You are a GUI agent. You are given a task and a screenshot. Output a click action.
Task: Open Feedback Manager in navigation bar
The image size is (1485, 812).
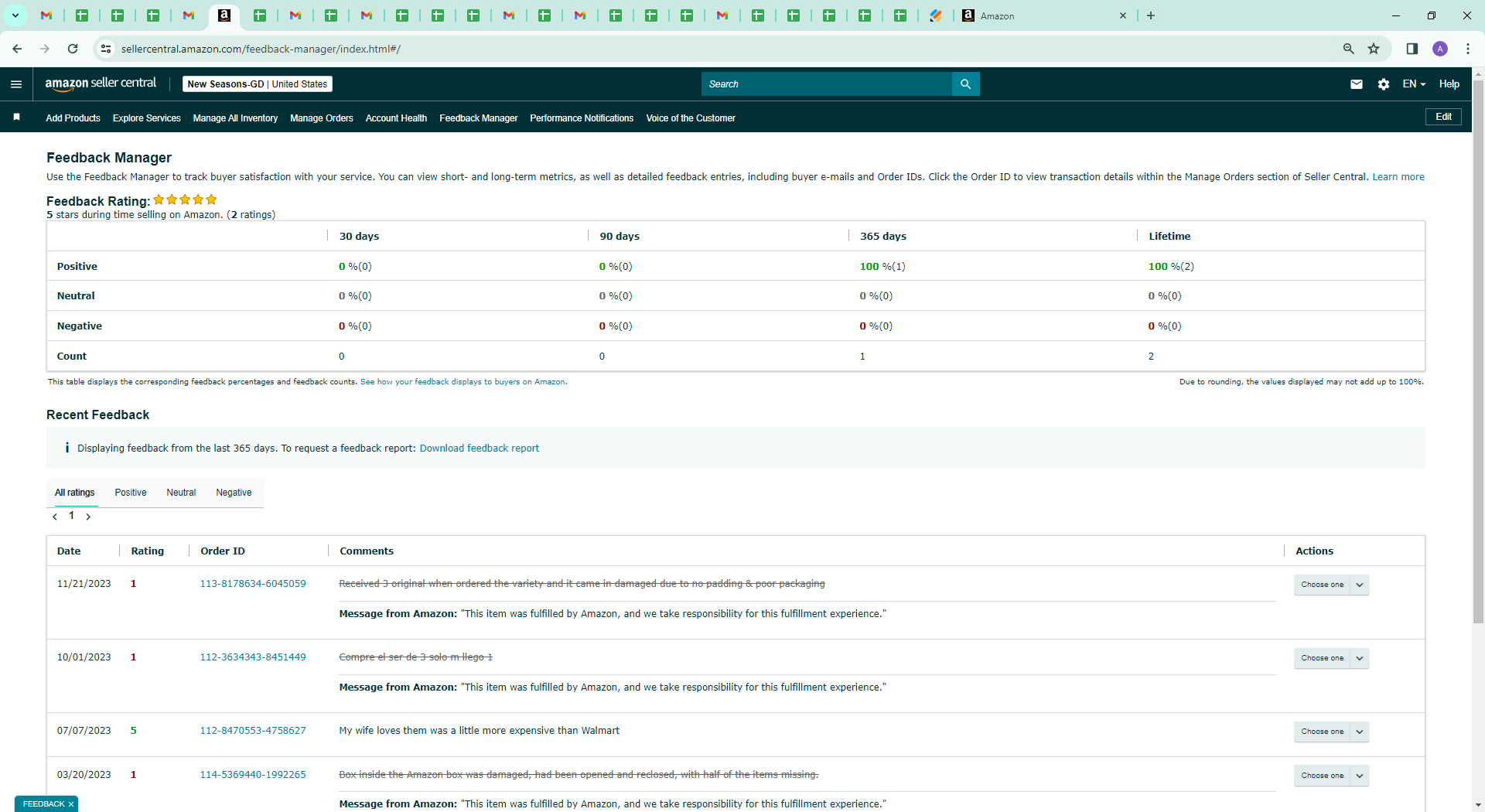coord(478,118)
